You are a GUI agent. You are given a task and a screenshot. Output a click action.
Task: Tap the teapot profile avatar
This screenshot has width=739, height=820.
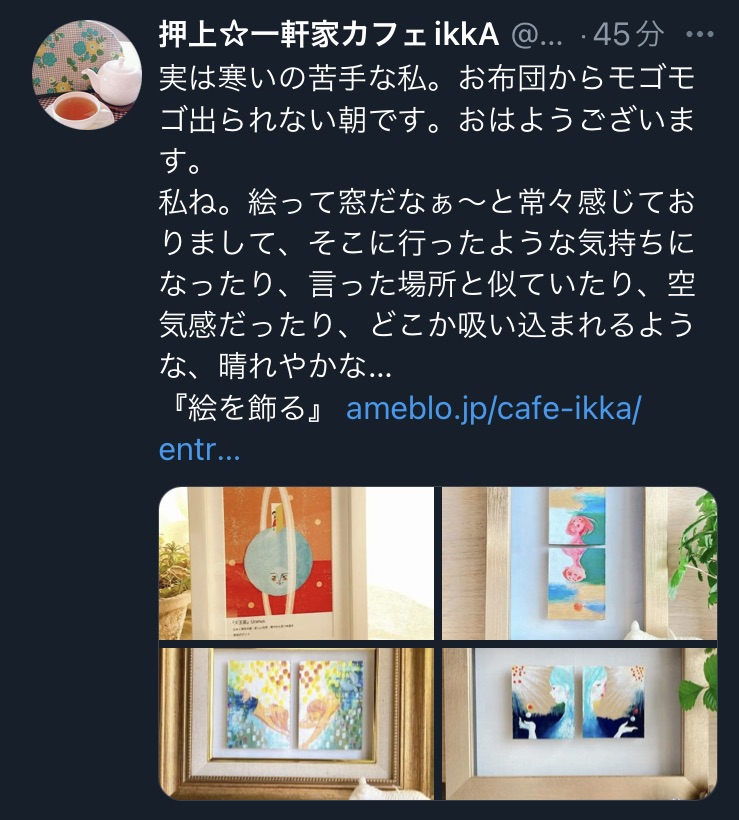click(87, 75)
